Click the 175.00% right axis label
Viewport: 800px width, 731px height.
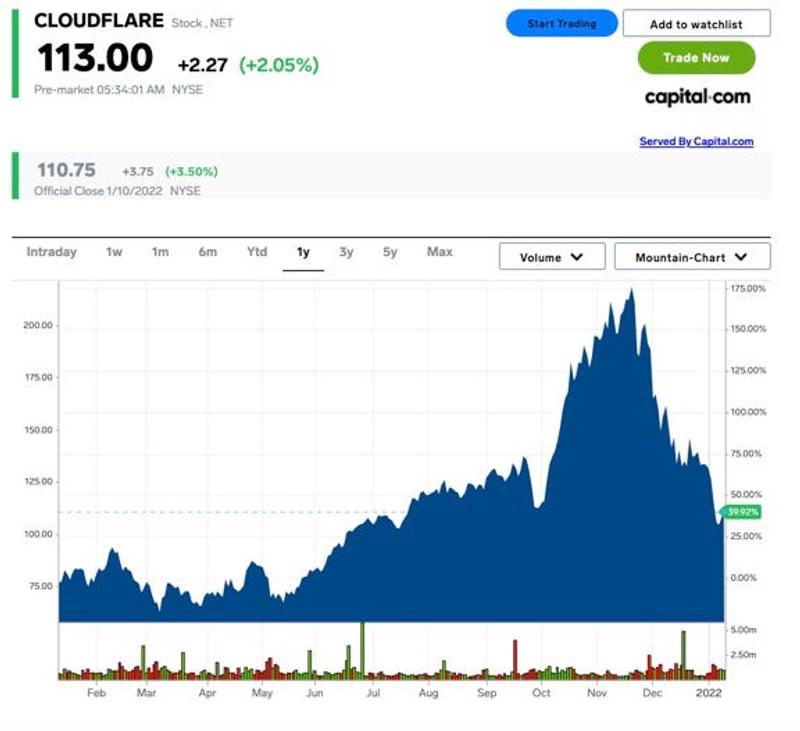[748, 289]
